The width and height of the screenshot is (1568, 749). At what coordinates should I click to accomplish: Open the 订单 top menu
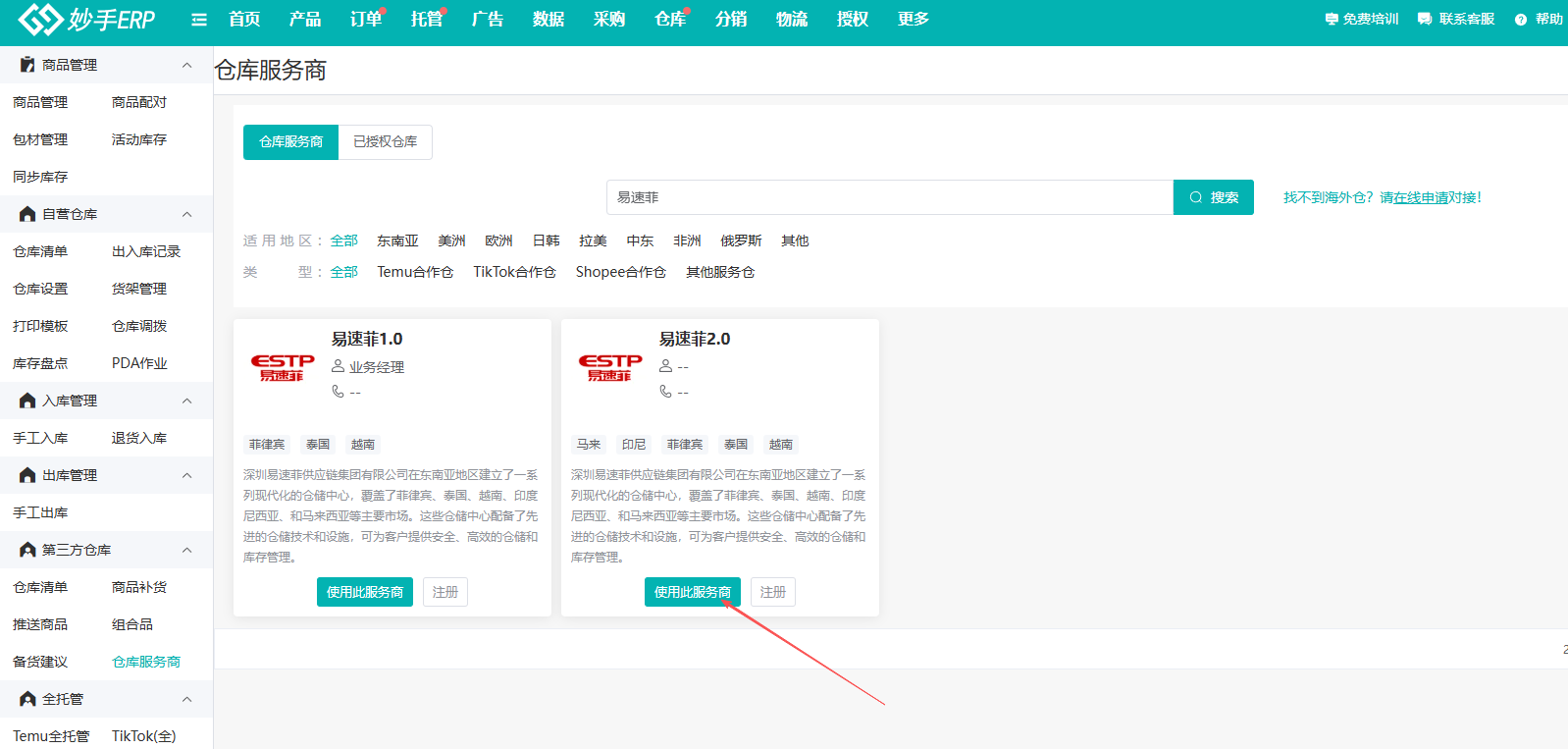click(x=366, y=20)
